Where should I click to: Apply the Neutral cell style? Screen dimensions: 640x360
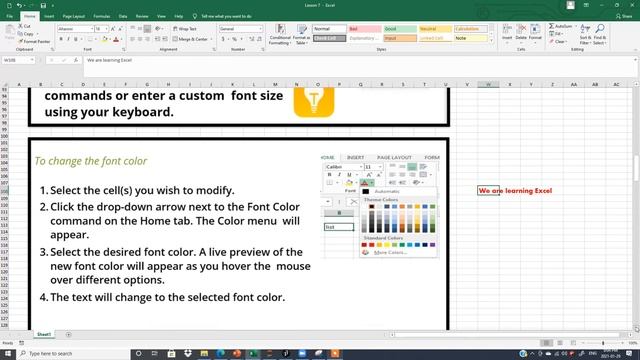coord(435,29)
